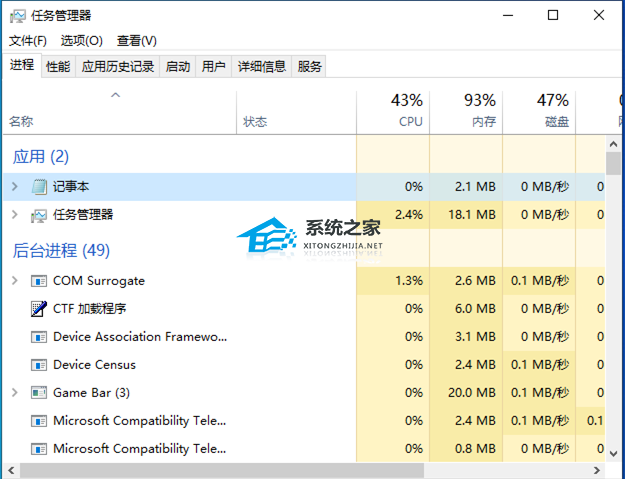This screenshot has width=625, height=479.
Task: Select the Device Association Framewo... row
Action: click(x=304, y=337)
